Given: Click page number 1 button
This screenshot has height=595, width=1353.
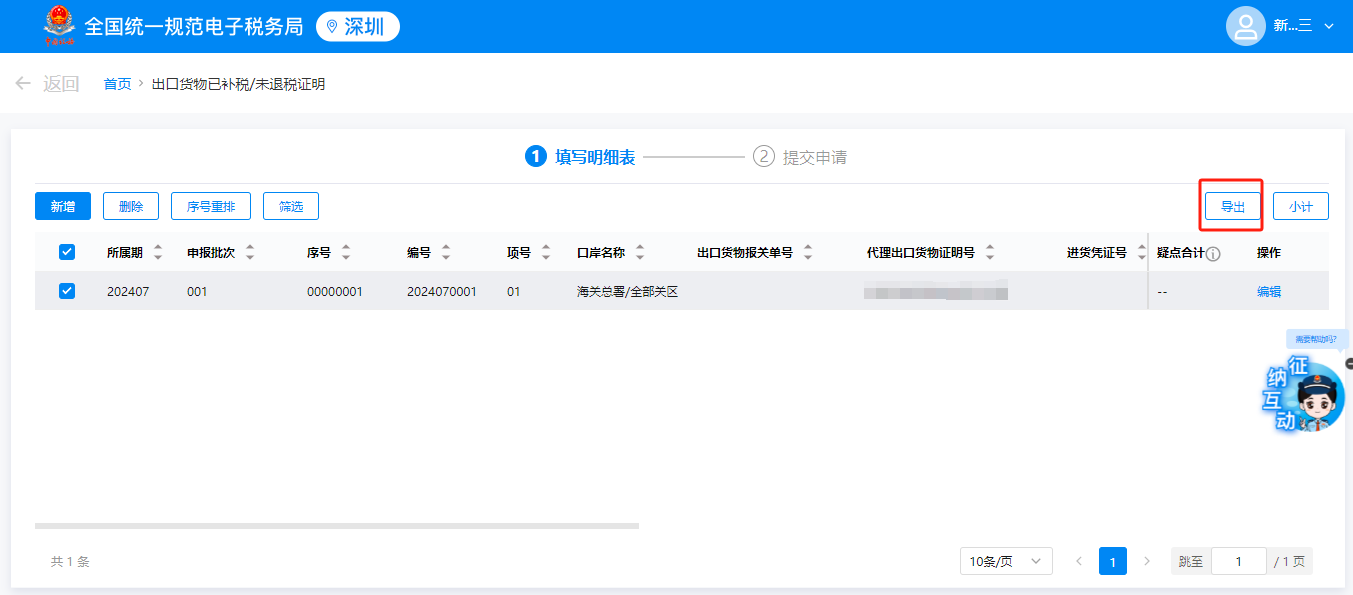Looking at the screenshot, I should (1113, 561).
